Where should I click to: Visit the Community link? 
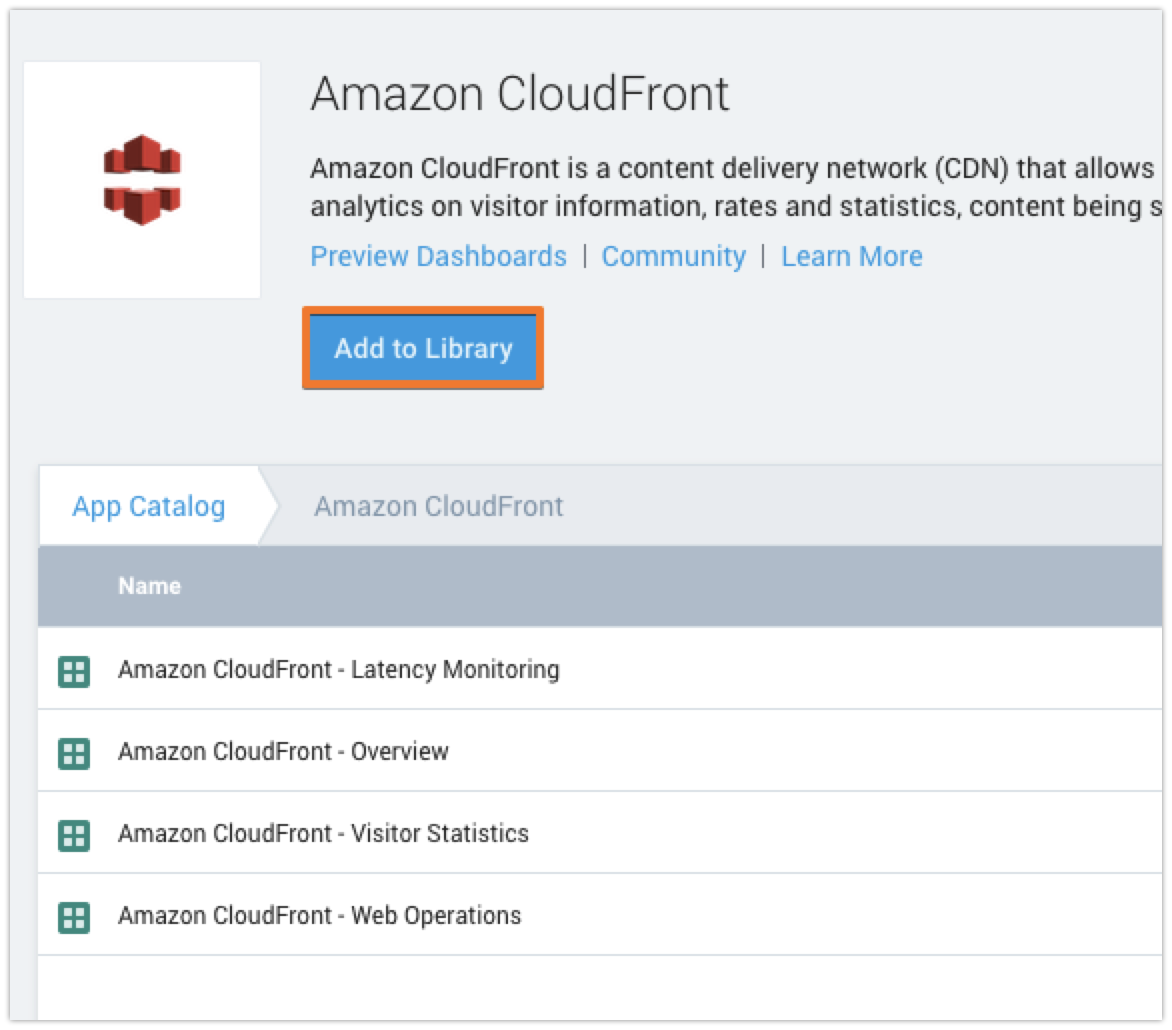[x=674, y=256]
